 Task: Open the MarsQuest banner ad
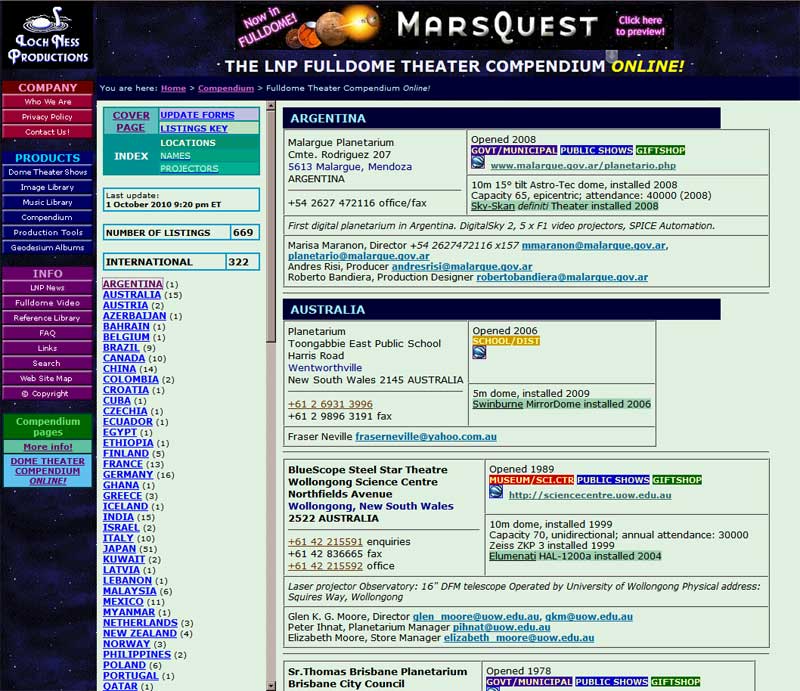(455, 26)
